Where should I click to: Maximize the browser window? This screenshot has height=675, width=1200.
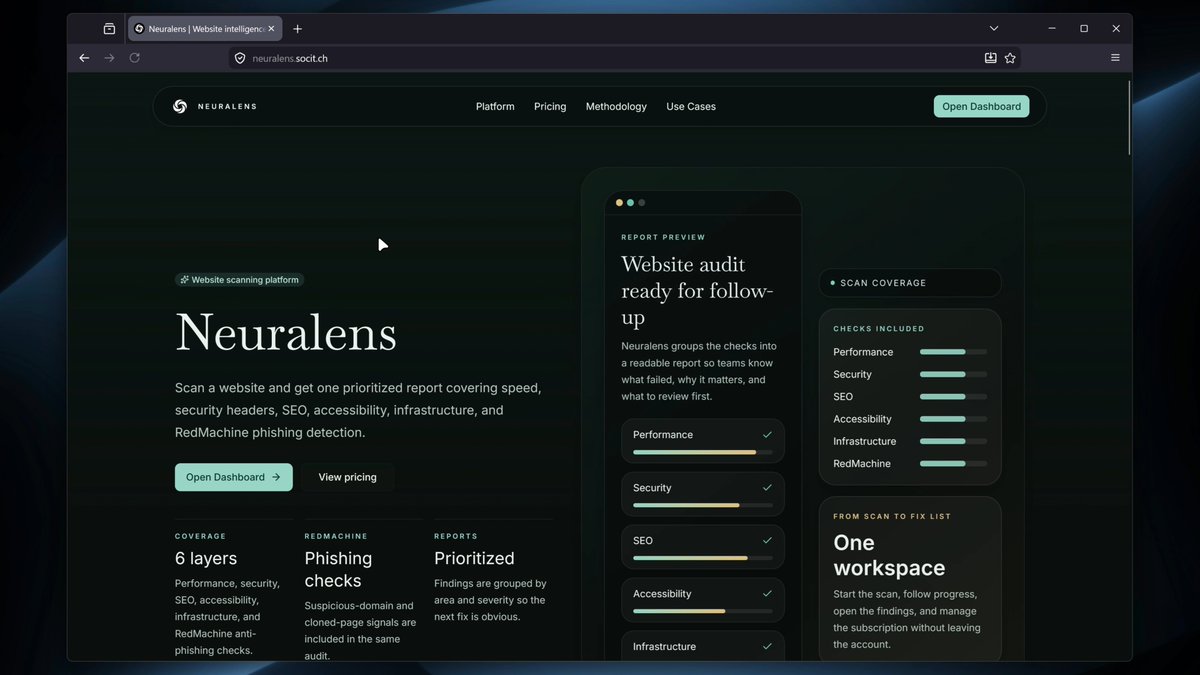coord(1084,29)
